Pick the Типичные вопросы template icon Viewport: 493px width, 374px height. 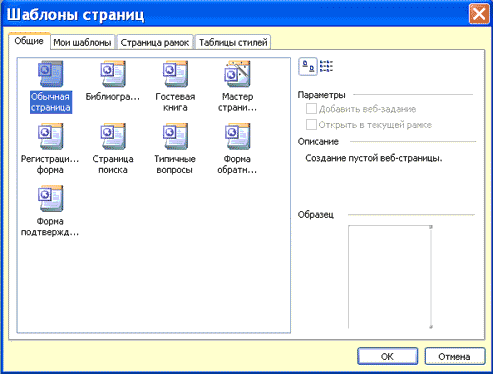(x=175, y=136)
